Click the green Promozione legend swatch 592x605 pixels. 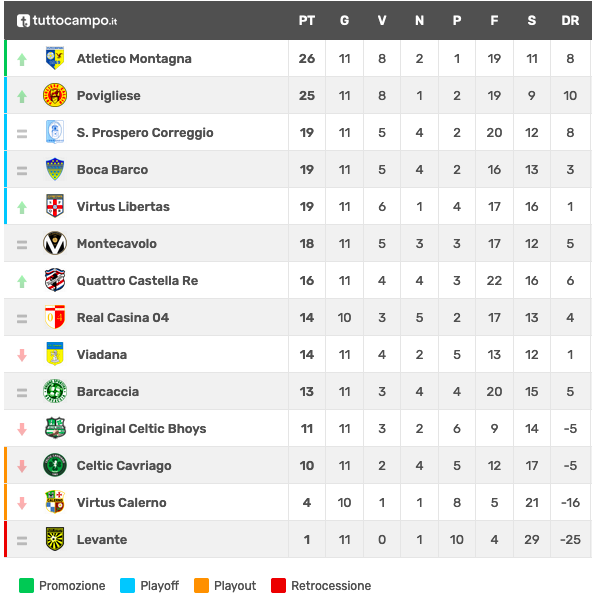tap(26, 585)
